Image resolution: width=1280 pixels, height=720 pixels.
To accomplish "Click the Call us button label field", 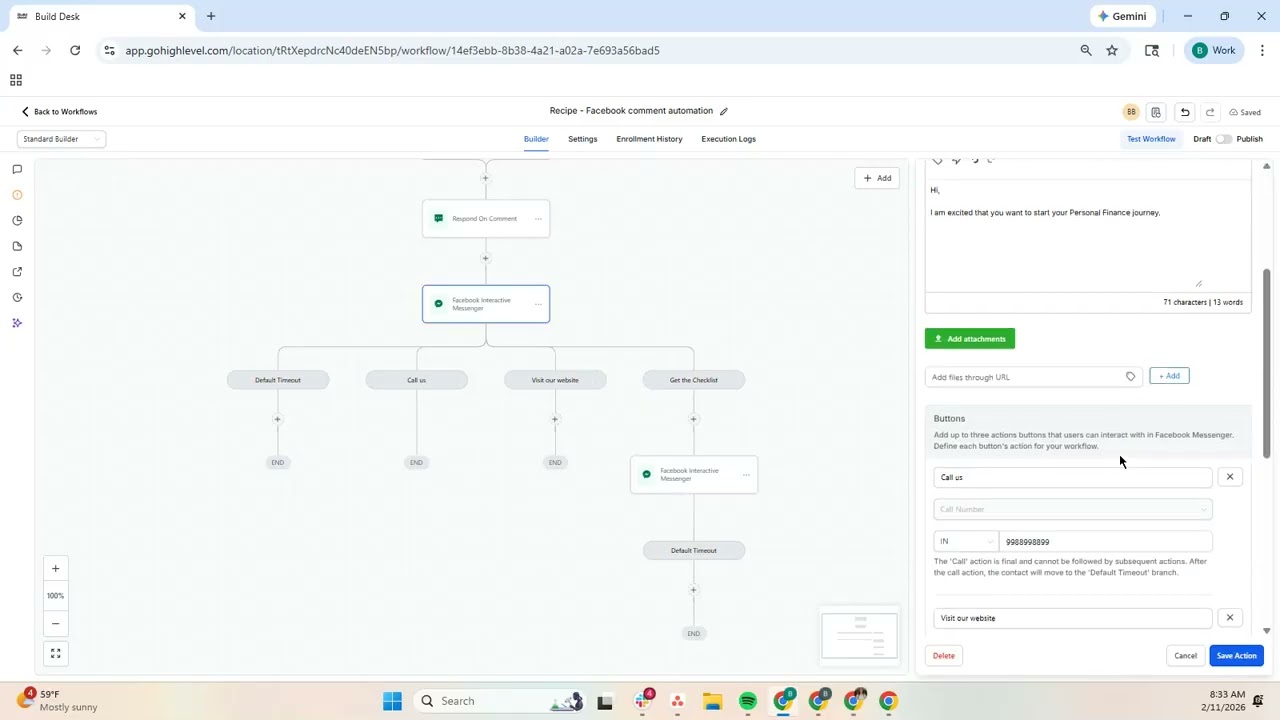I will pos(1073,477).
